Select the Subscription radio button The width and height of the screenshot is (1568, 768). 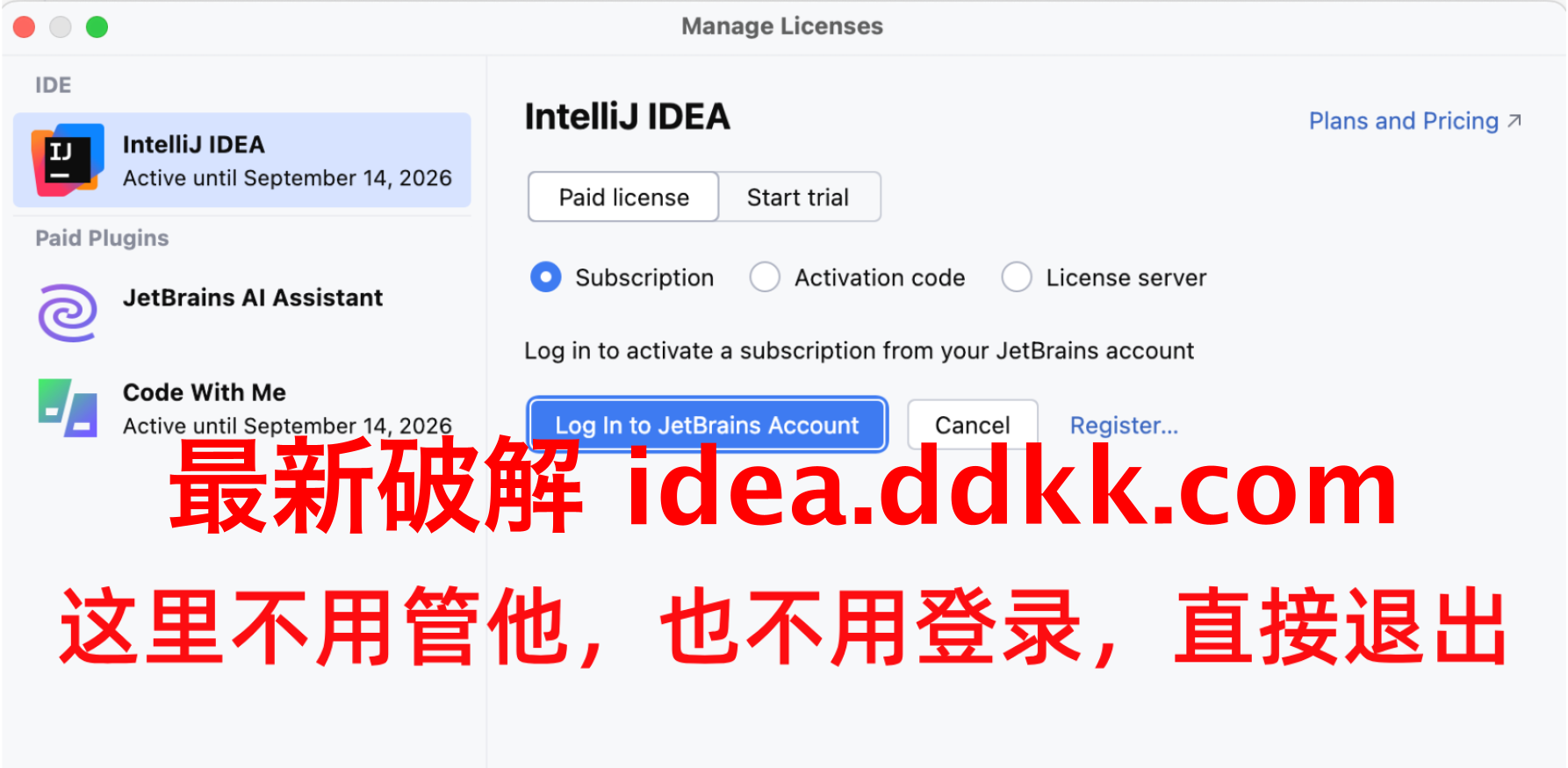pyautogui.click(x=546, y=277)
